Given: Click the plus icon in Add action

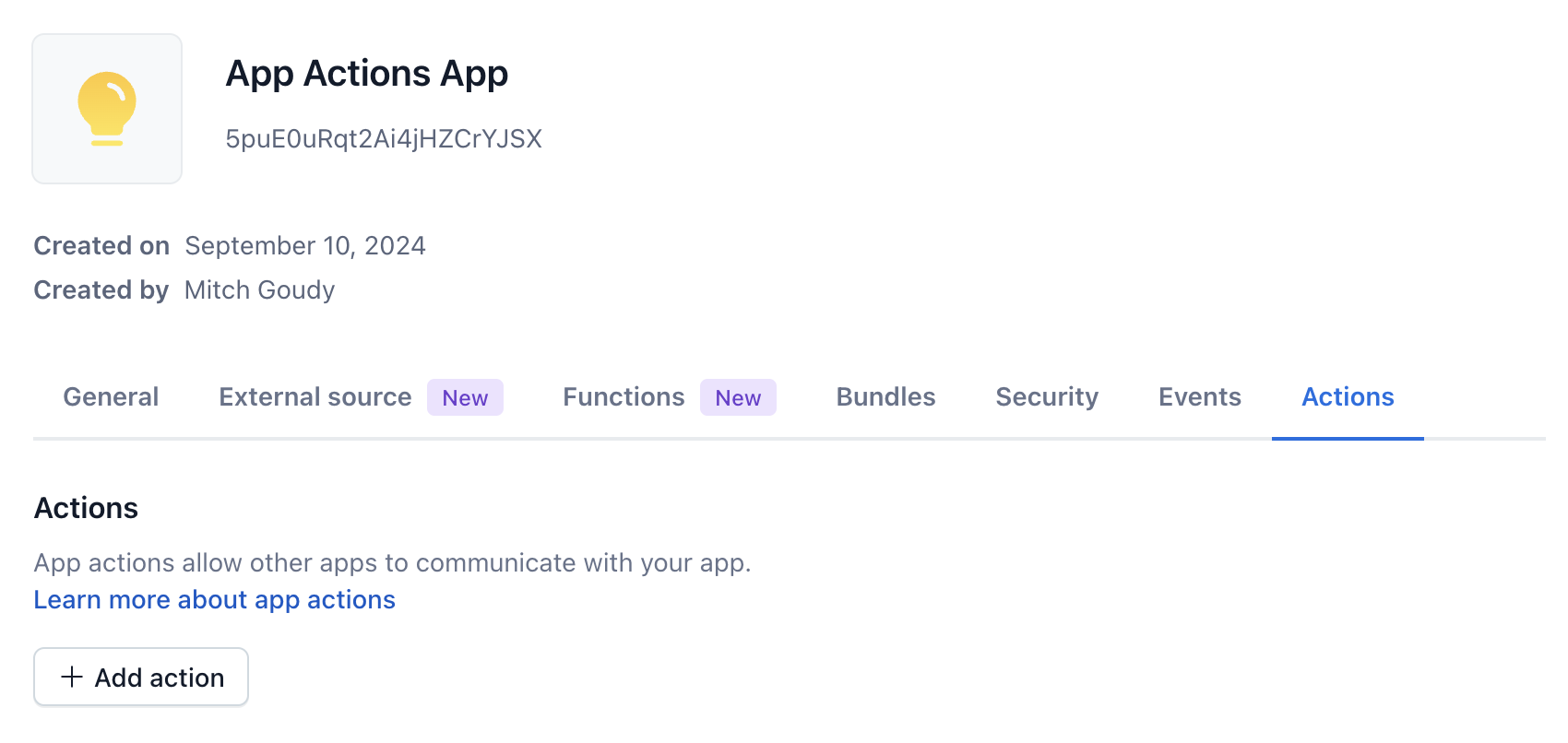Looking at the screenshot, I should [72, 678].
